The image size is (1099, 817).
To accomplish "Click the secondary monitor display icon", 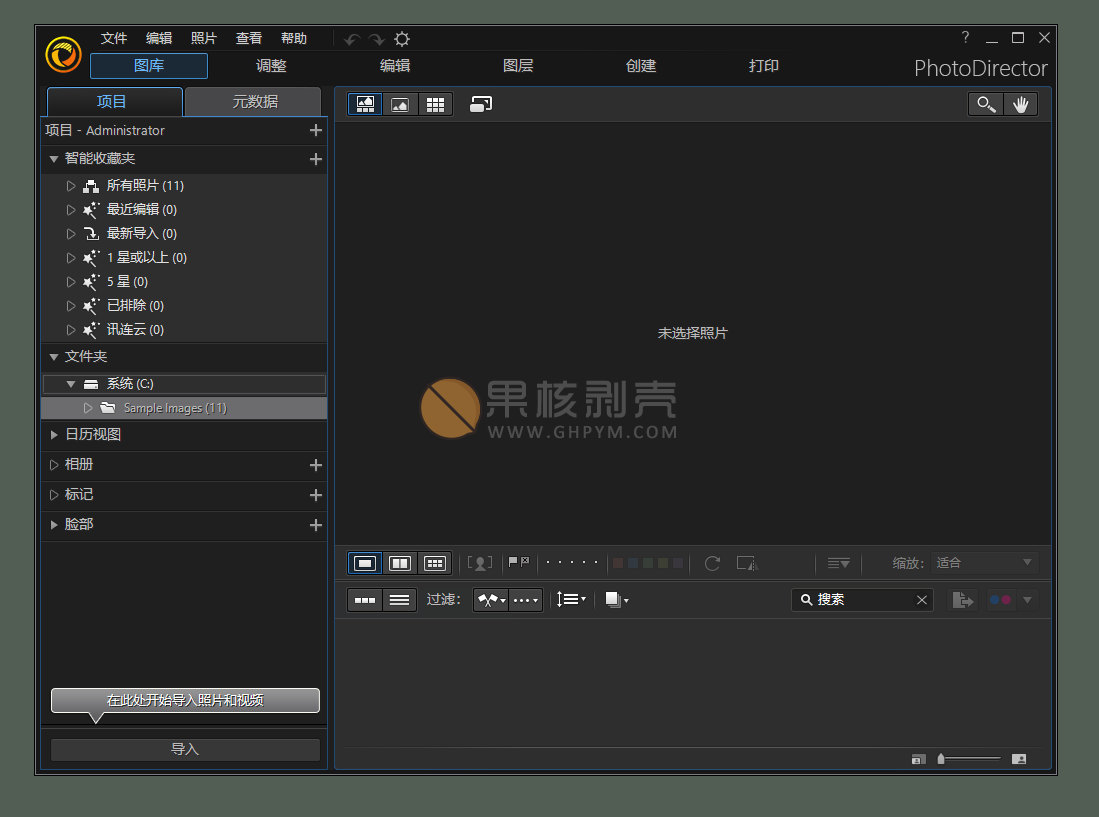I will click(x=481, y=104).
